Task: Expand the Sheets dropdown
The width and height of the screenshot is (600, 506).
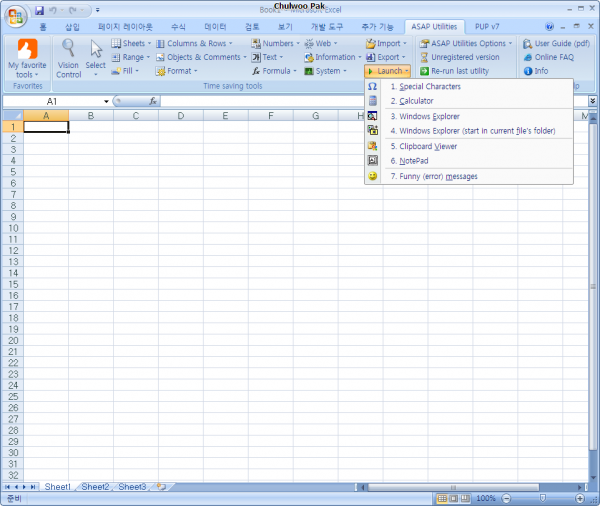Action: [x=131, y=43]
